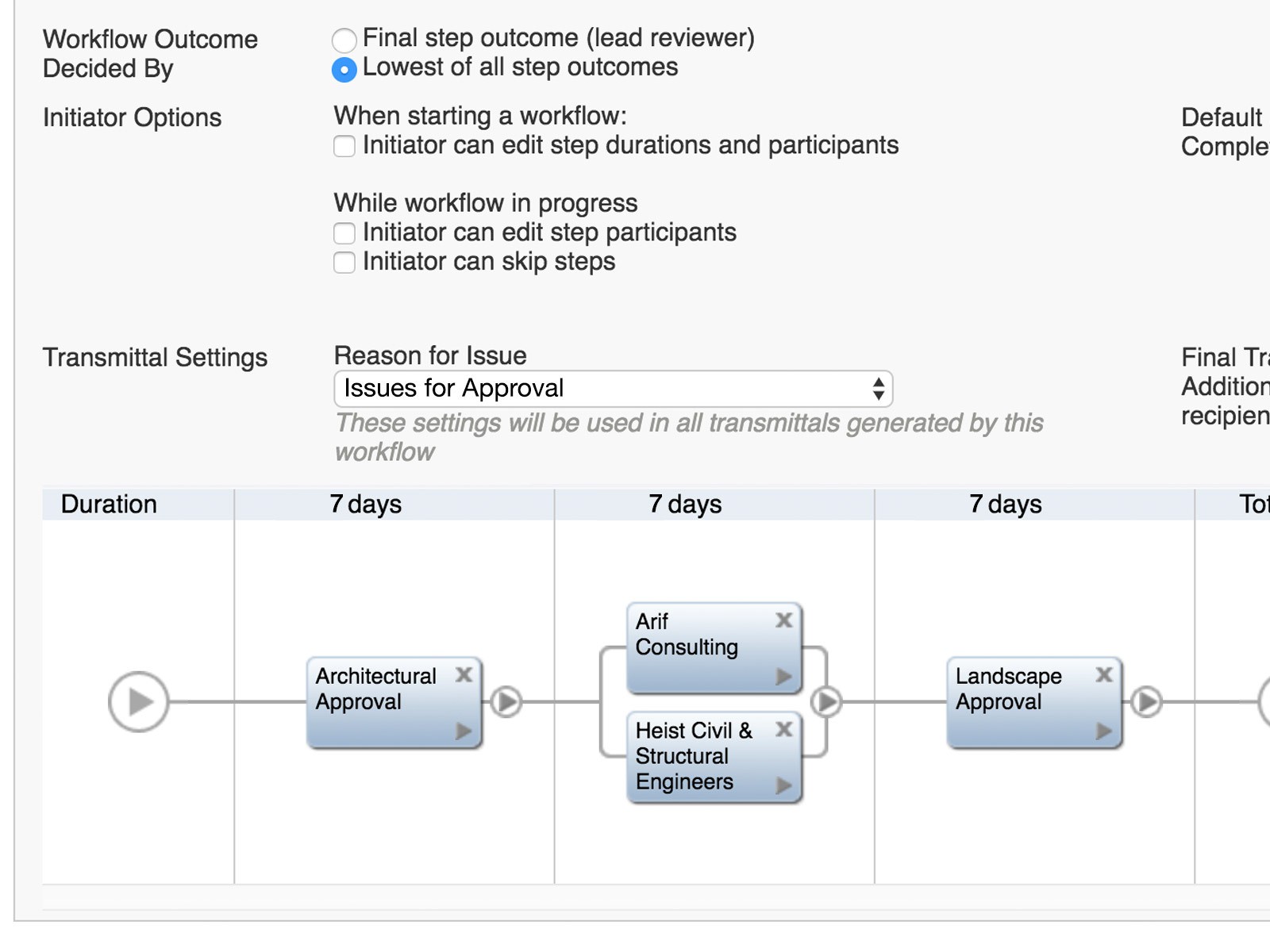Enable initiator editing step durations and participants
The width and height of the screenshot is (1270, 952).
pos(344,147)
